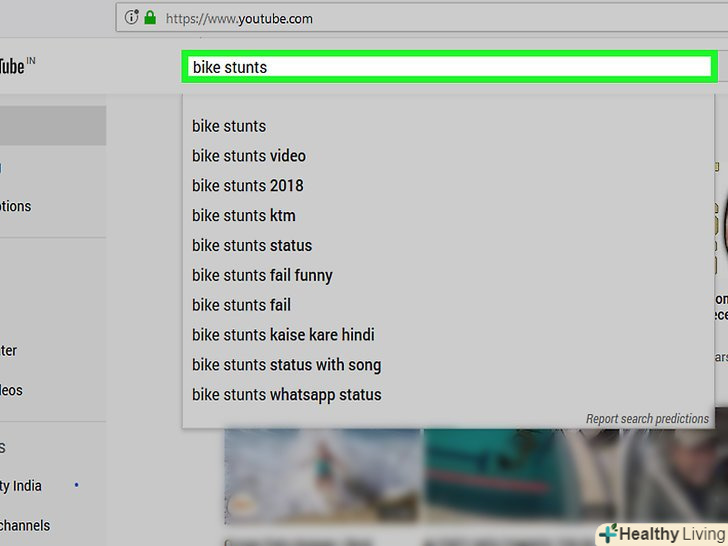Pick suggestion 'bike stunts ktm'
This screenshot has width=728, height=546.
448,215
